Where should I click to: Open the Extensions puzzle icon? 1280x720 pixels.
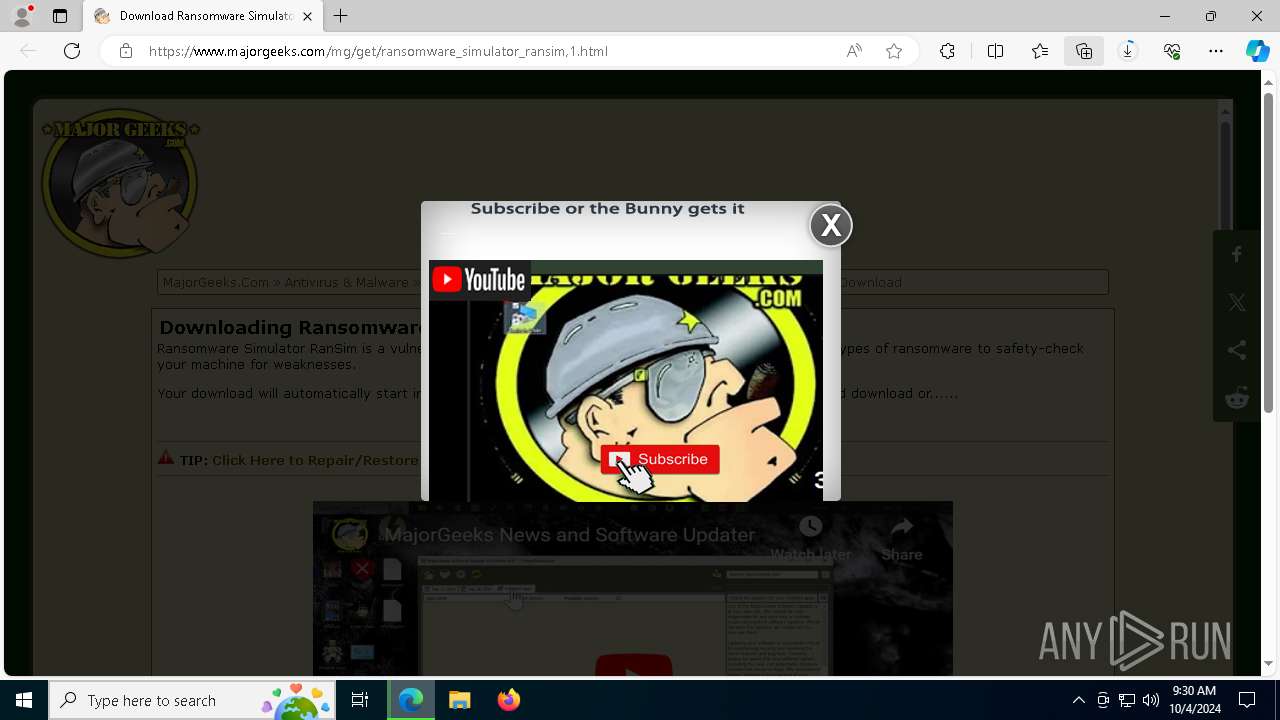pos(947,51)
